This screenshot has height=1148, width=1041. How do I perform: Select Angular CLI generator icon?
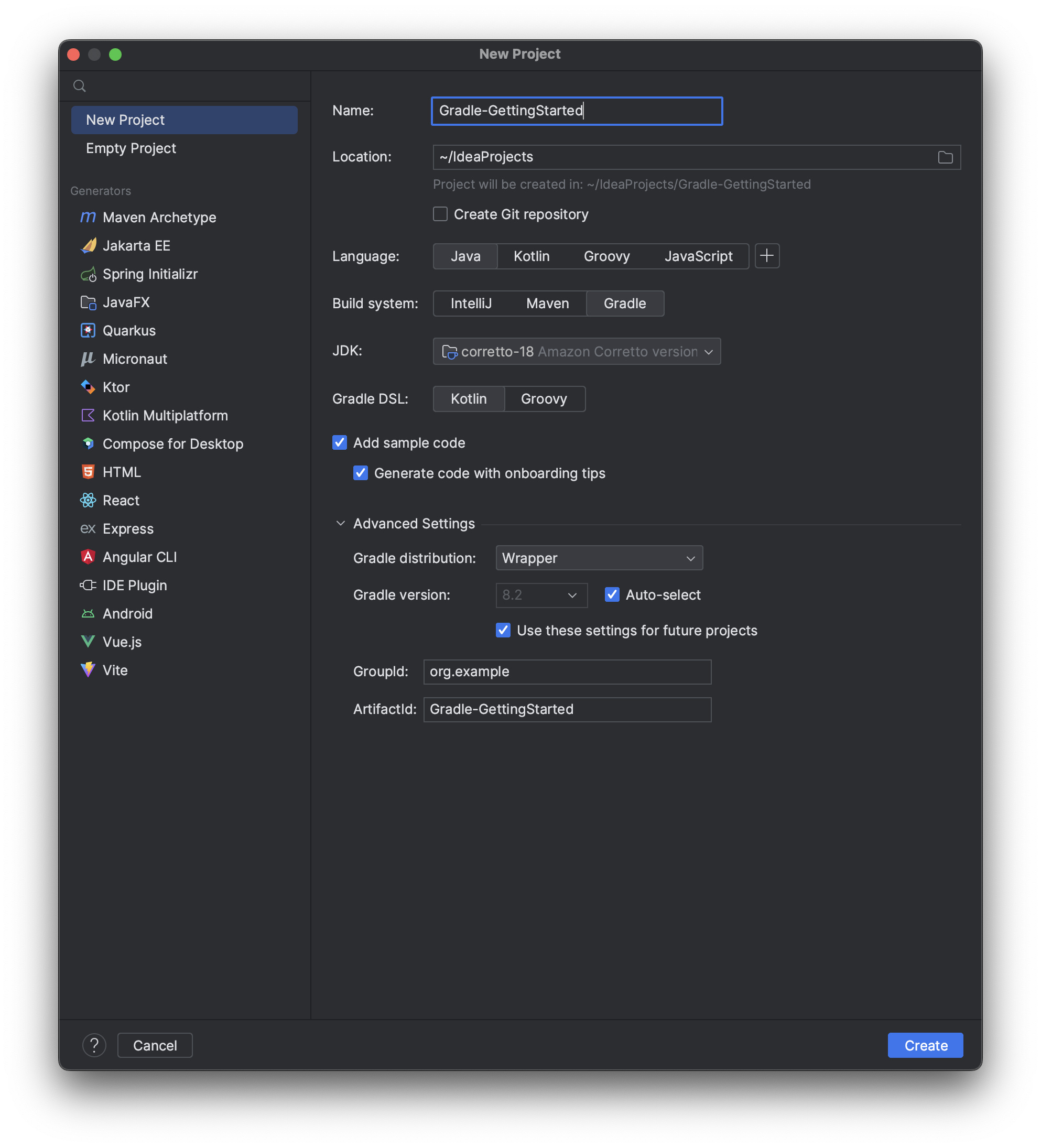[88, 557]
